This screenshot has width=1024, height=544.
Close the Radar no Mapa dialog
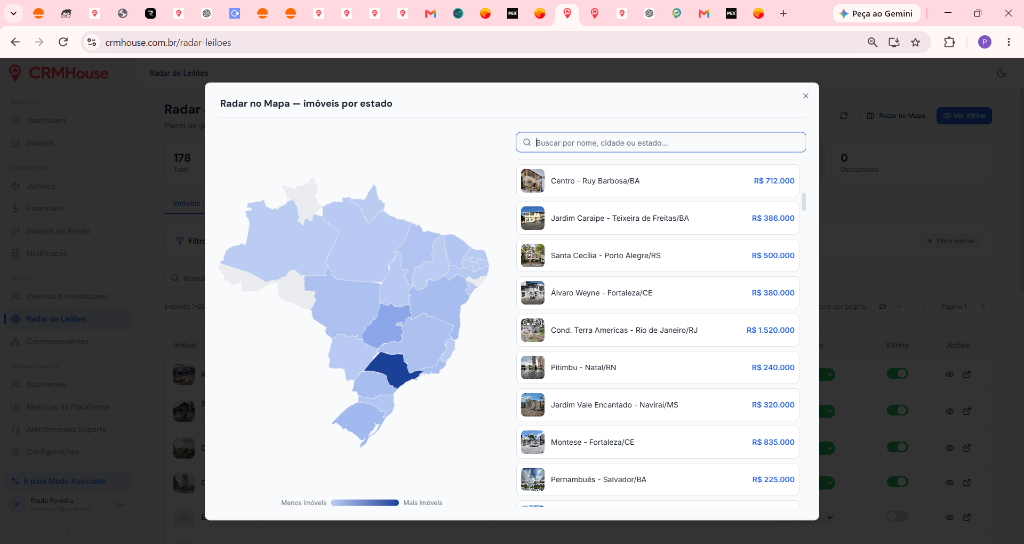pyautogui.click(x=805, y=96)
